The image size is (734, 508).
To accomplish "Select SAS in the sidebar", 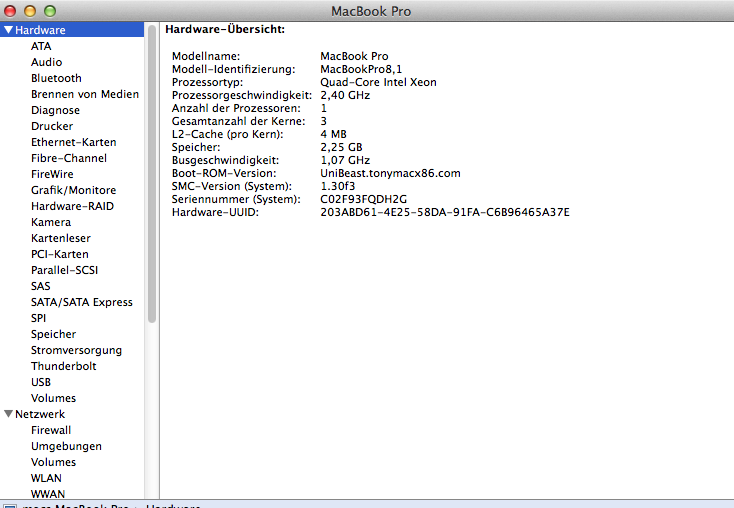I will tap(40, 286).
